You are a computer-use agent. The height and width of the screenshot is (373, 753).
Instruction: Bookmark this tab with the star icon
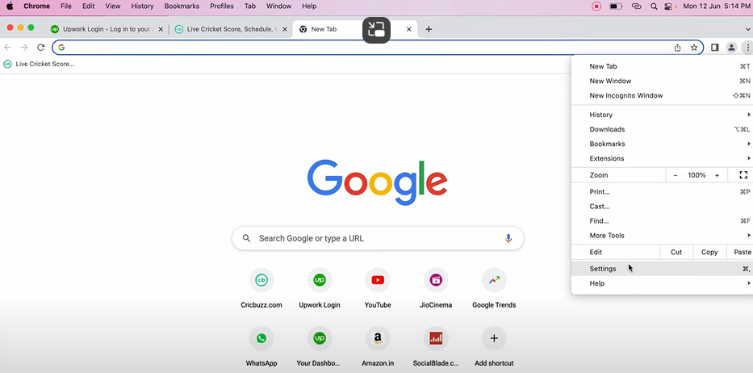694,48
